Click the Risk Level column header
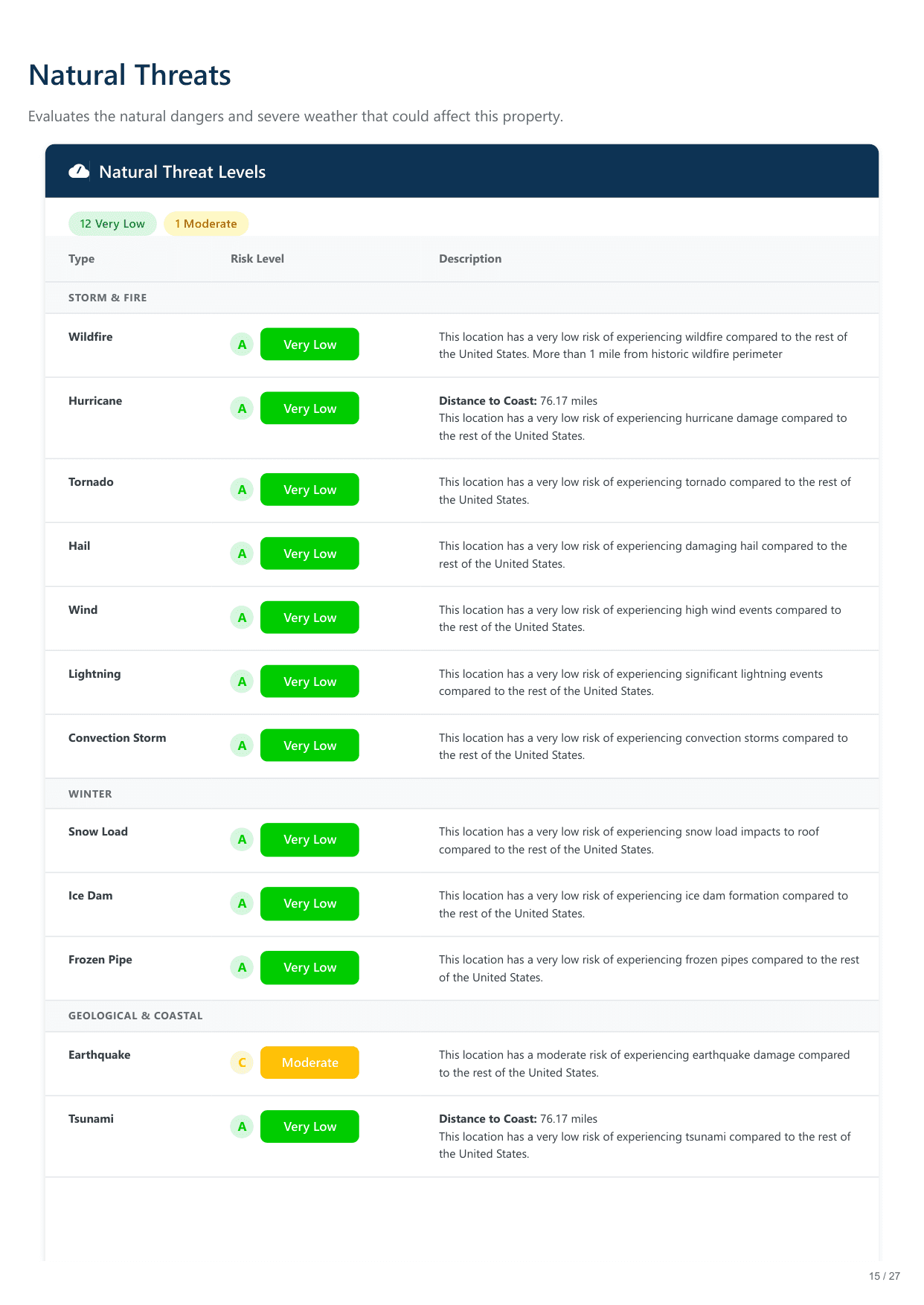This screenshot has height=1305, width=924. 257,259
